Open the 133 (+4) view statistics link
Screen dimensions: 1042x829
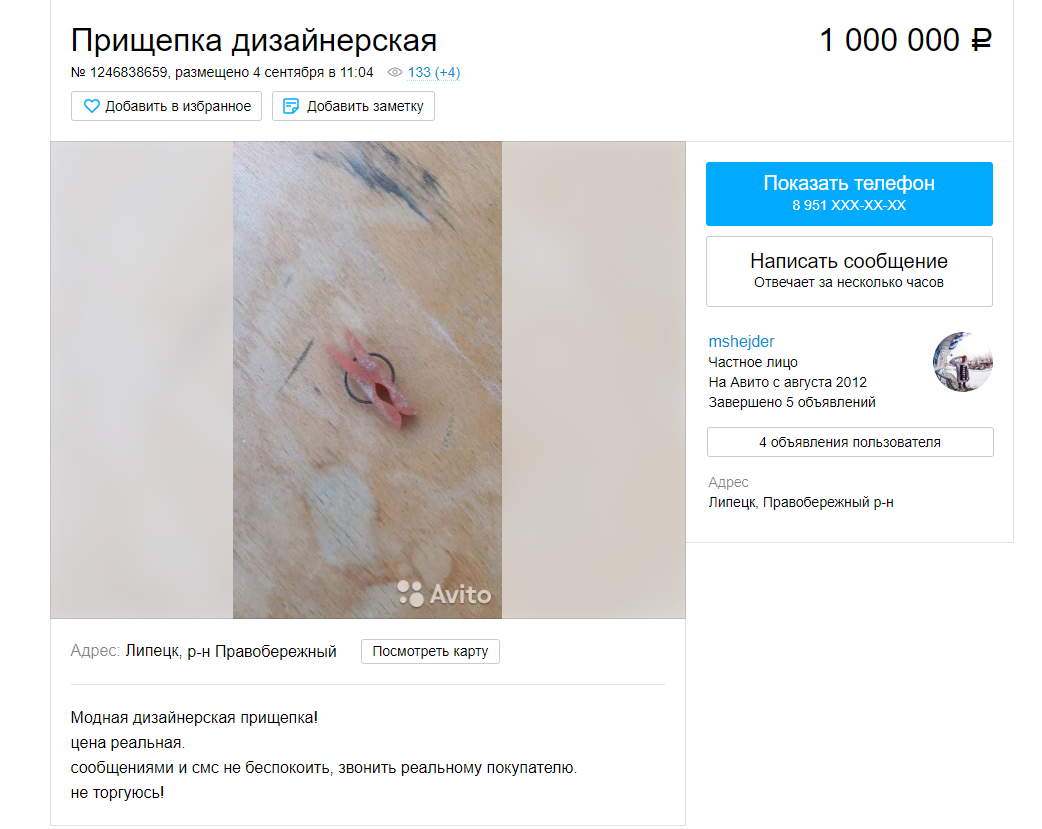point(434,72)
